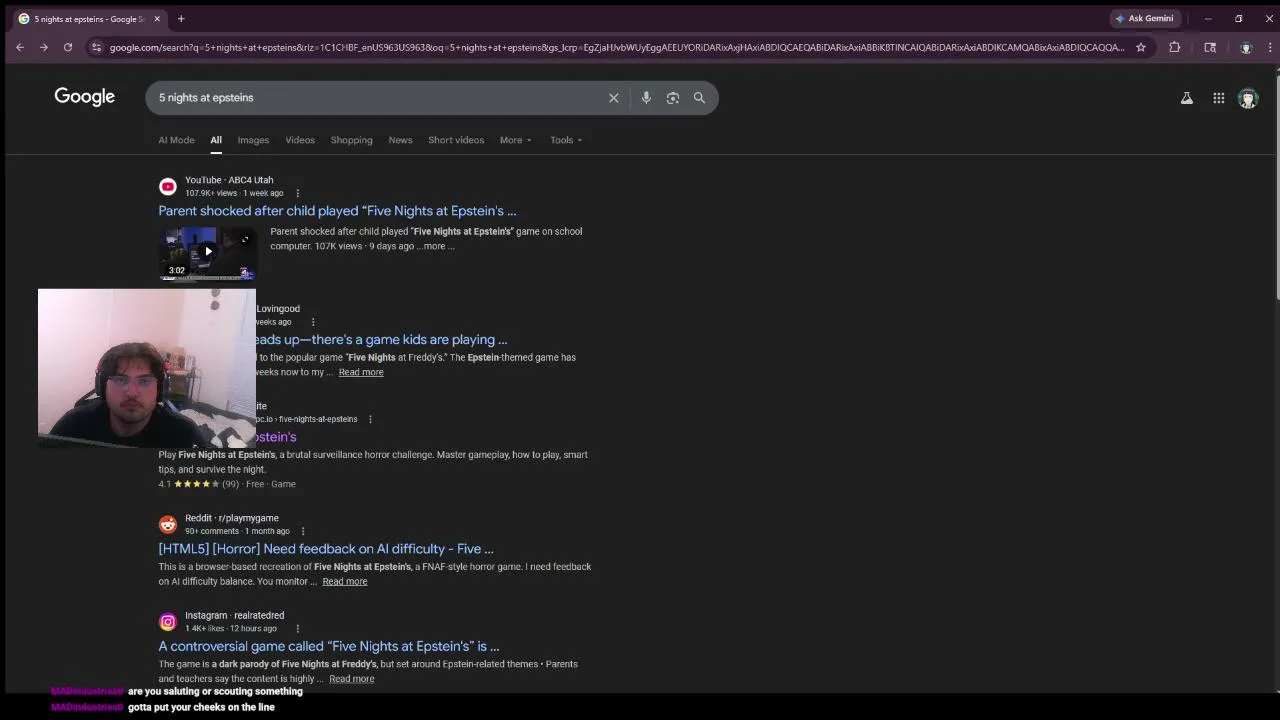Open options dots for Reddit result
1280x720 pixels.
pos(303,531)
